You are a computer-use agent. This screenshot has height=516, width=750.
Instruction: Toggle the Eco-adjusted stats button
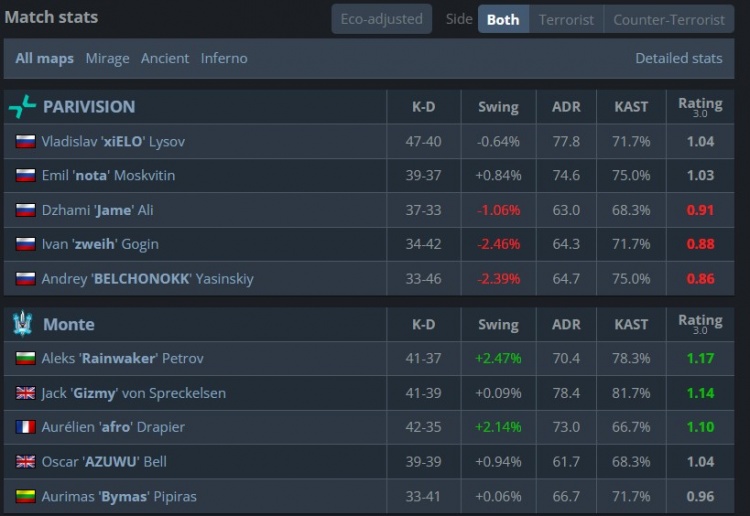pyautogui.click(x=381, y=19)
